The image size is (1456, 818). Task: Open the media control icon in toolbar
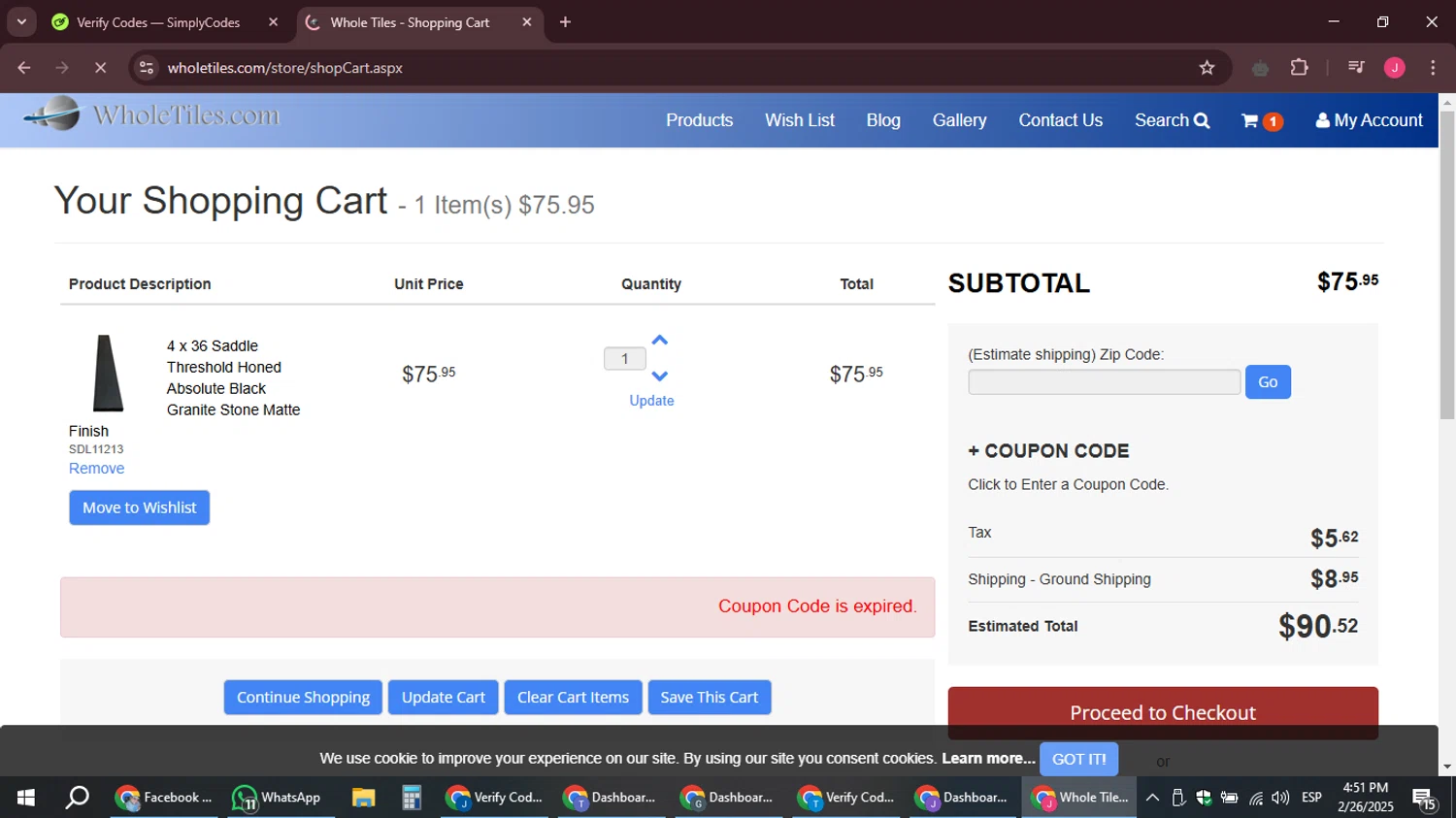pyautogui.click(x=1356, y=68)
